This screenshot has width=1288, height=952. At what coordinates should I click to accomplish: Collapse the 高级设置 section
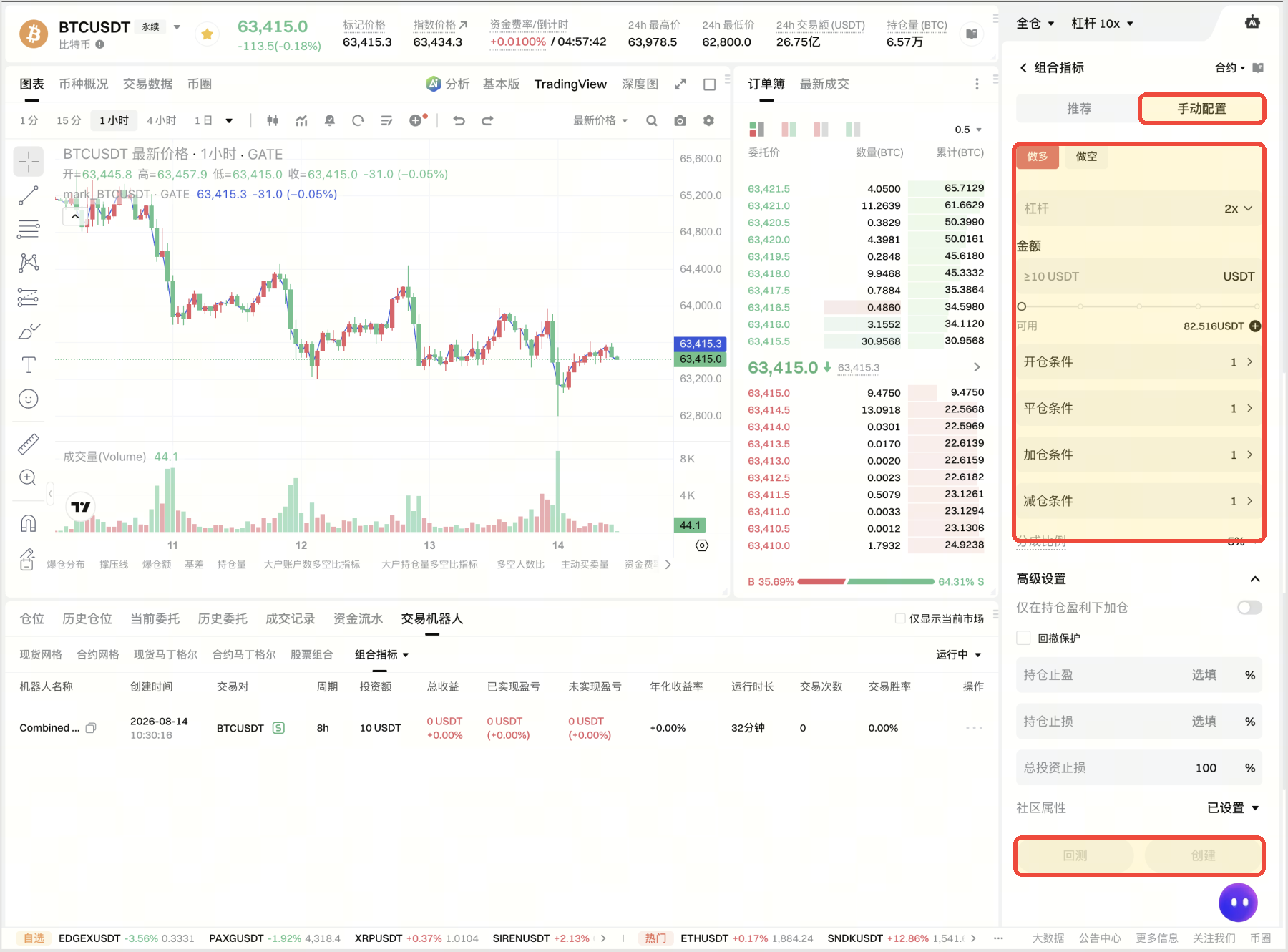(x=1254, y=578)
